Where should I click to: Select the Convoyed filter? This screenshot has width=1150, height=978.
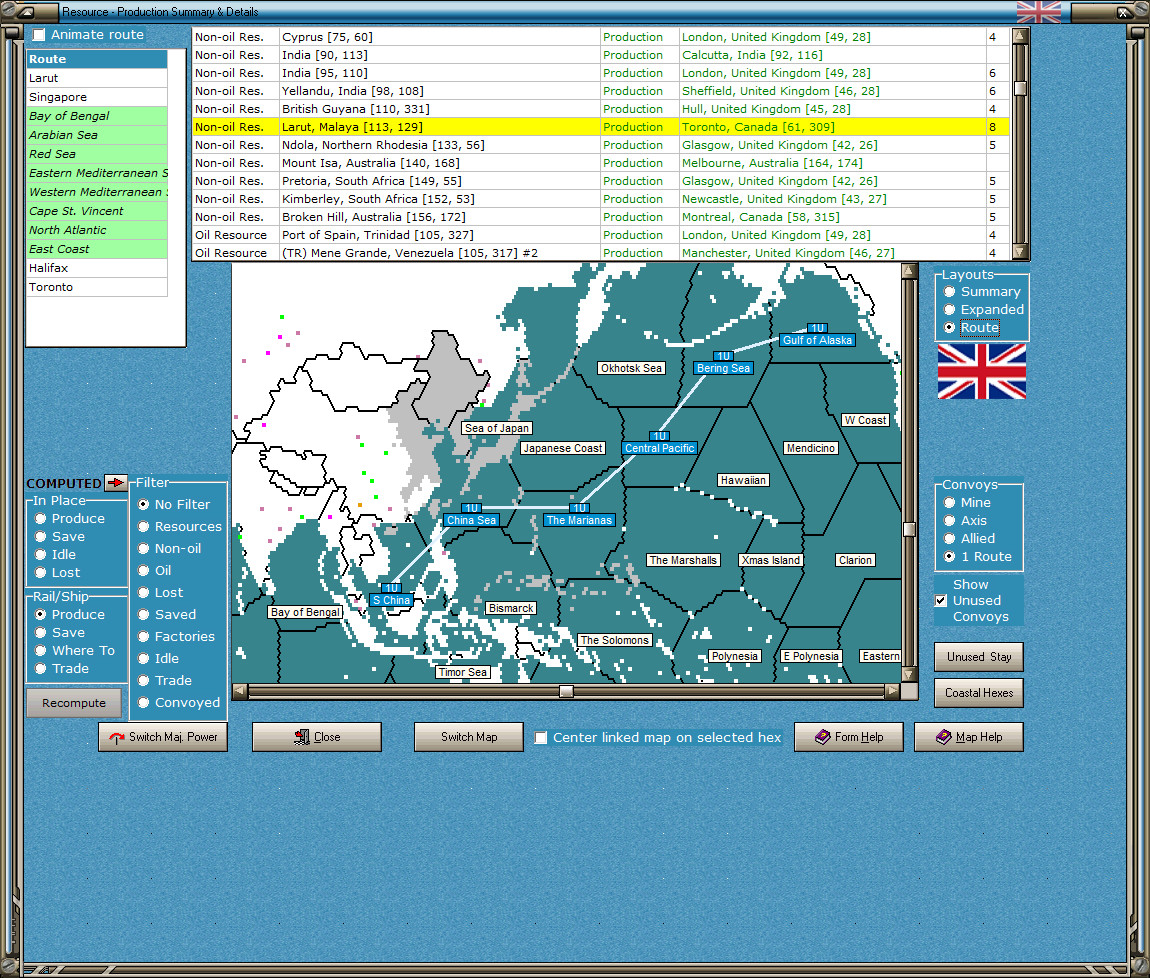[x=144, y=703]
